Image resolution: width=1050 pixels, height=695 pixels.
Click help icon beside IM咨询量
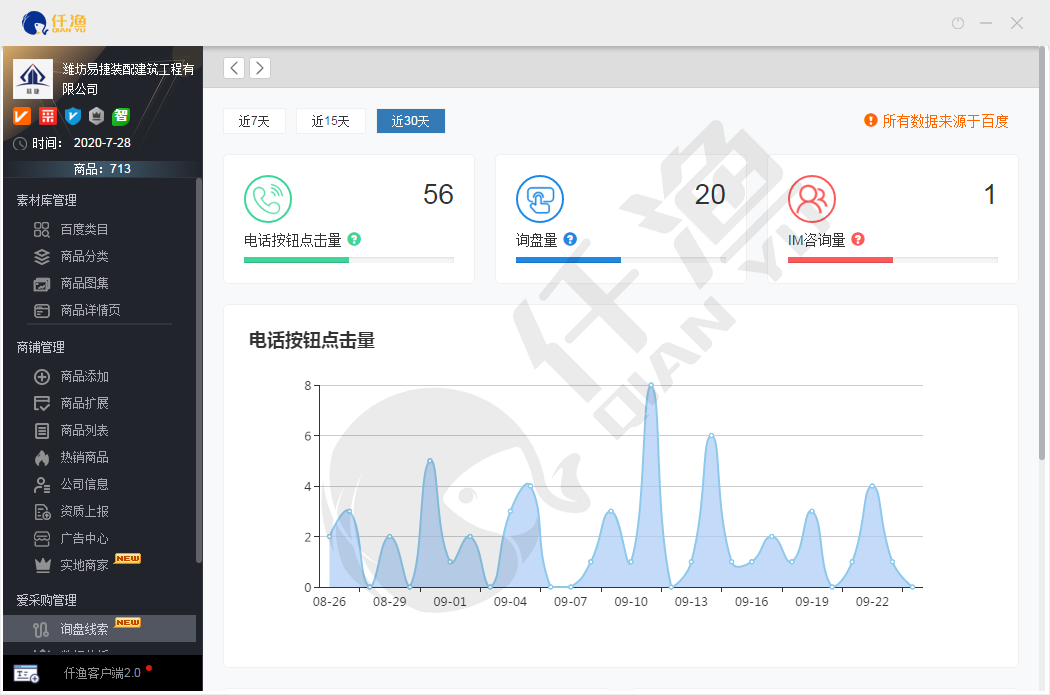(x=857, y=240)
